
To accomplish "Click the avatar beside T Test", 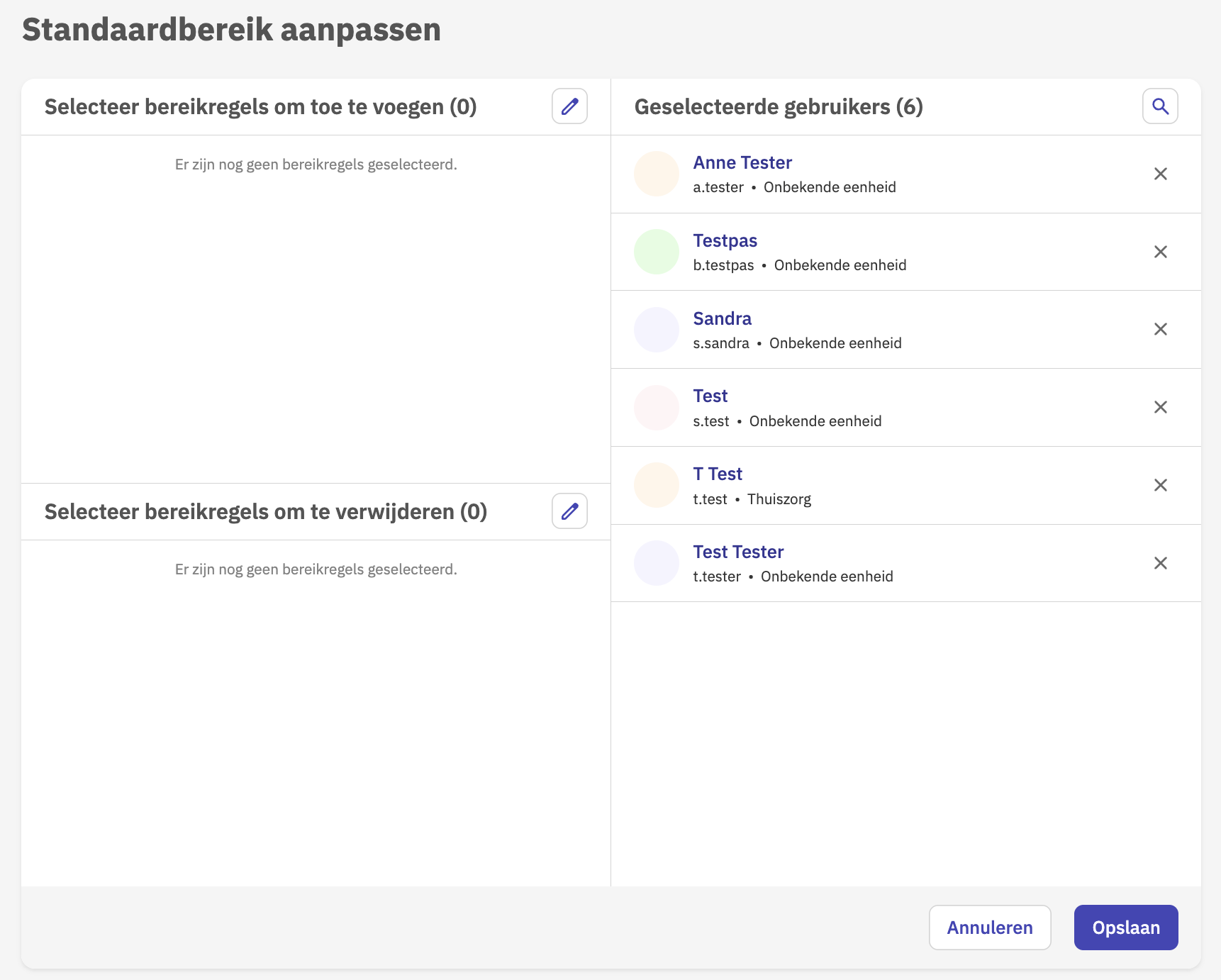I will (x=657, y=485).
